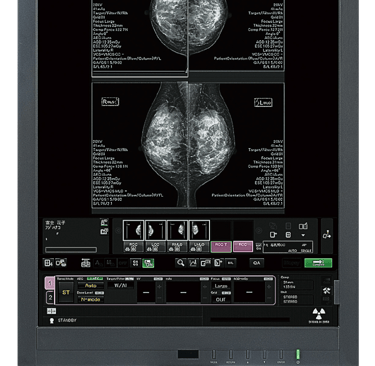Click the view selection field beside pink buttons
The width and height of the screenshot is (375, 366).
click(288, 247)
